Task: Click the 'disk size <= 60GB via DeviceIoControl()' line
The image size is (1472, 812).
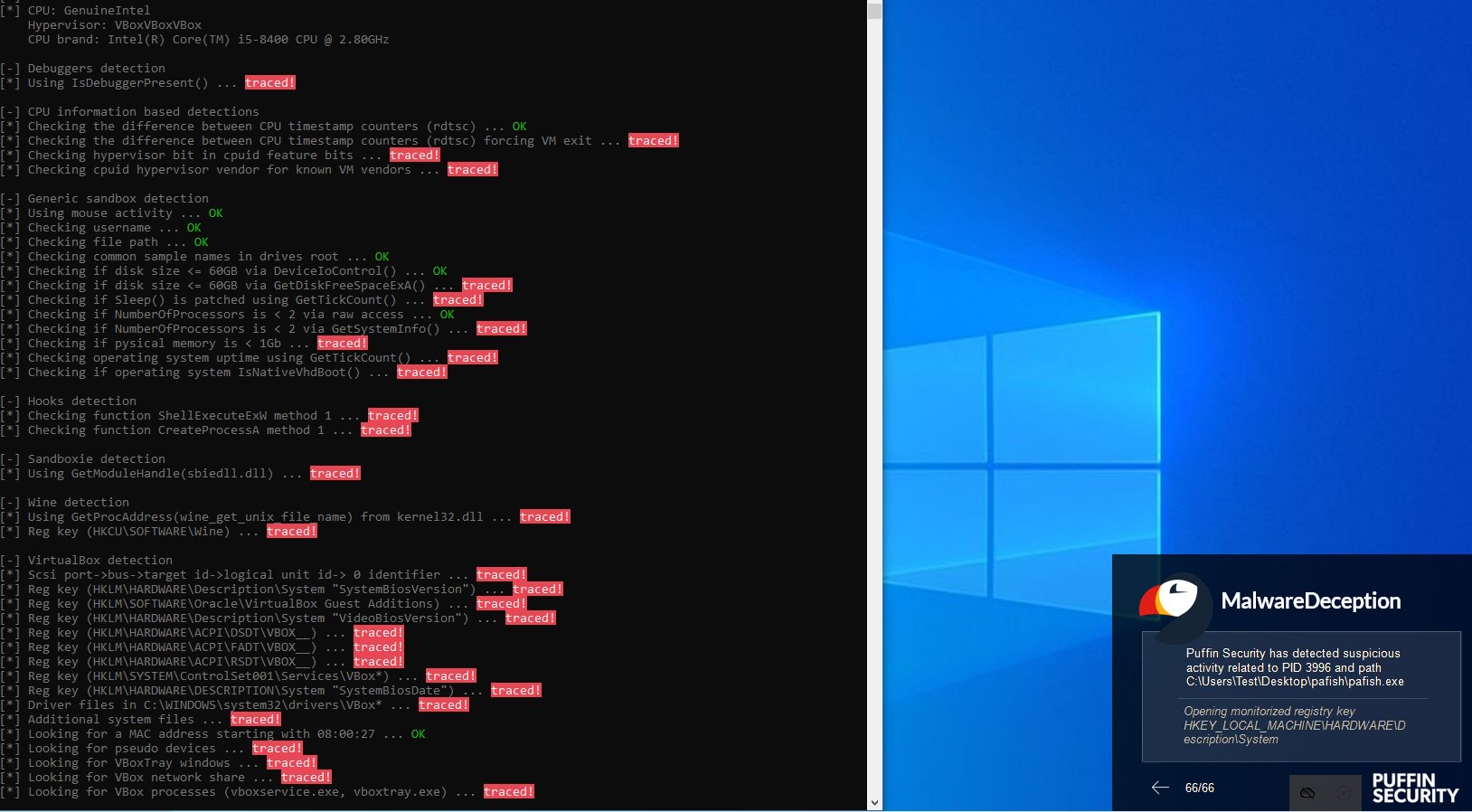Action: coord(224,271)
